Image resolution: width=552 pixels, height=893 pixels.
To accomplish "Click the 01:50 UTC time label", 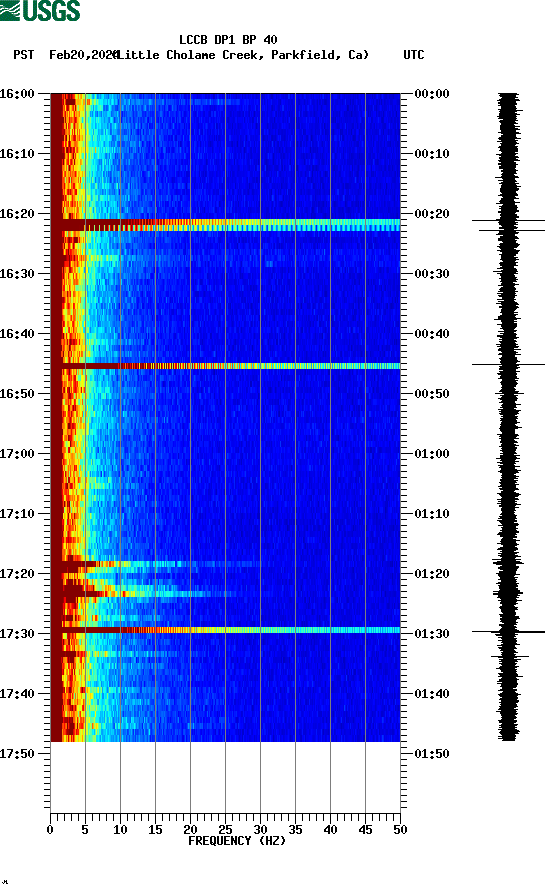I will click(432, 754).
